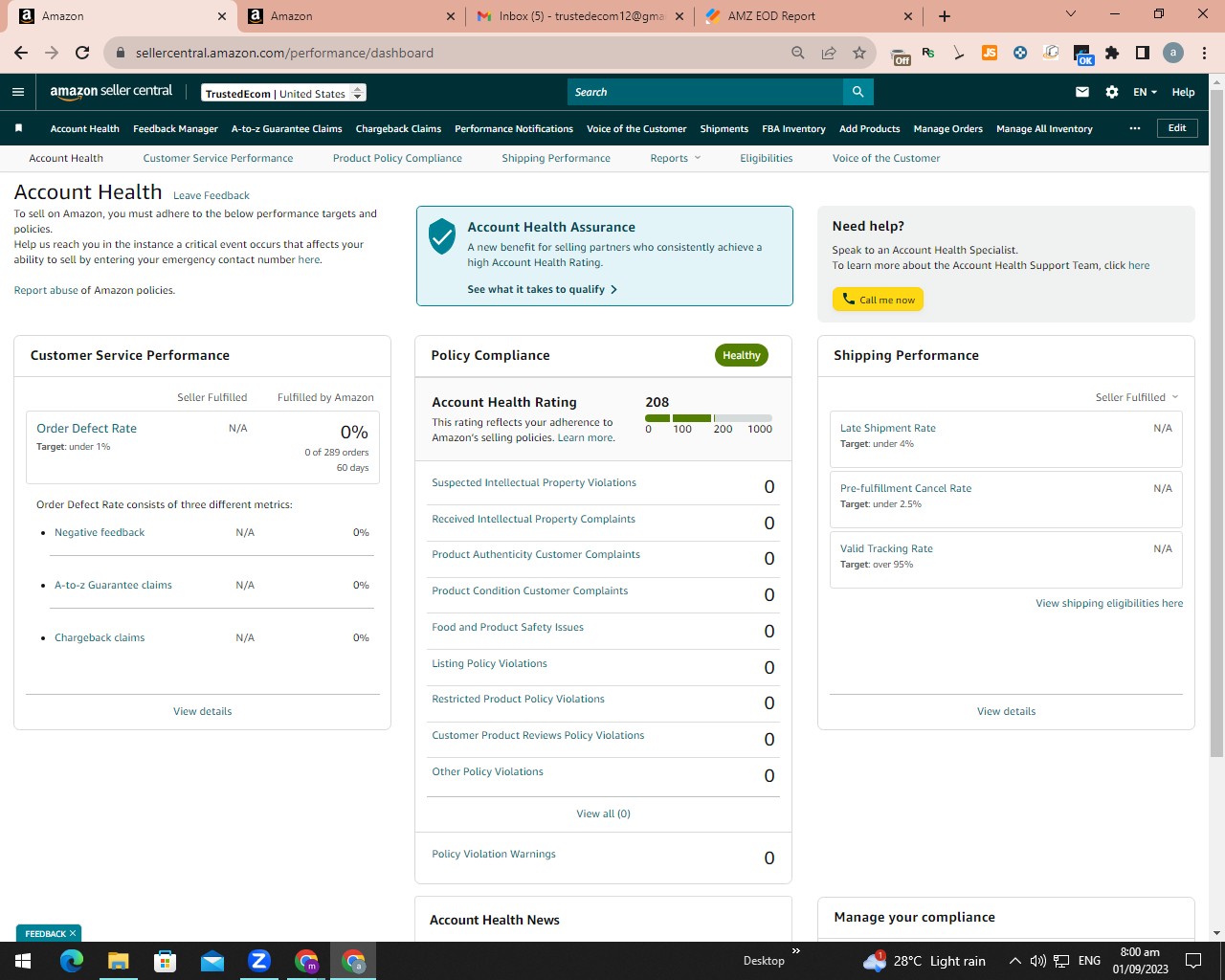Launch Microsoft Edge from the taskbar

(72, 961)
